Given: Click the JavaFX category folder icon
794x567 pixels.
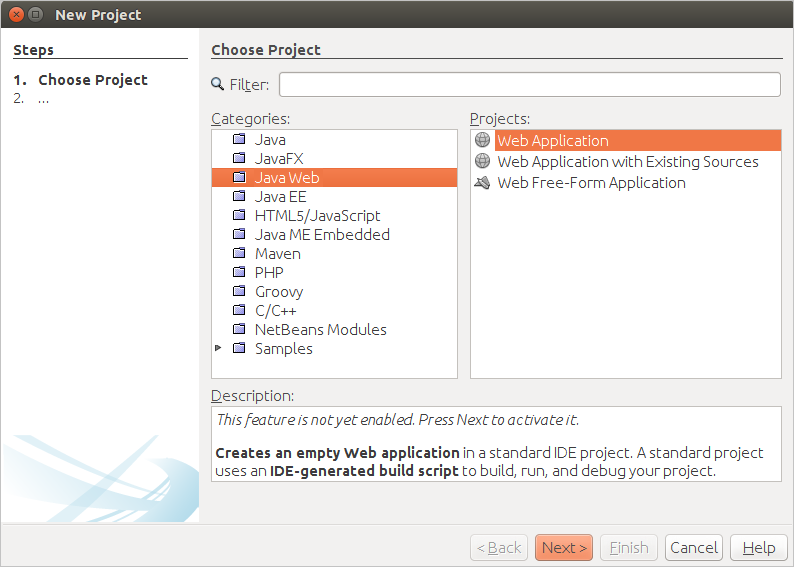Looking at the screenshot, I should tap(239, 158).
